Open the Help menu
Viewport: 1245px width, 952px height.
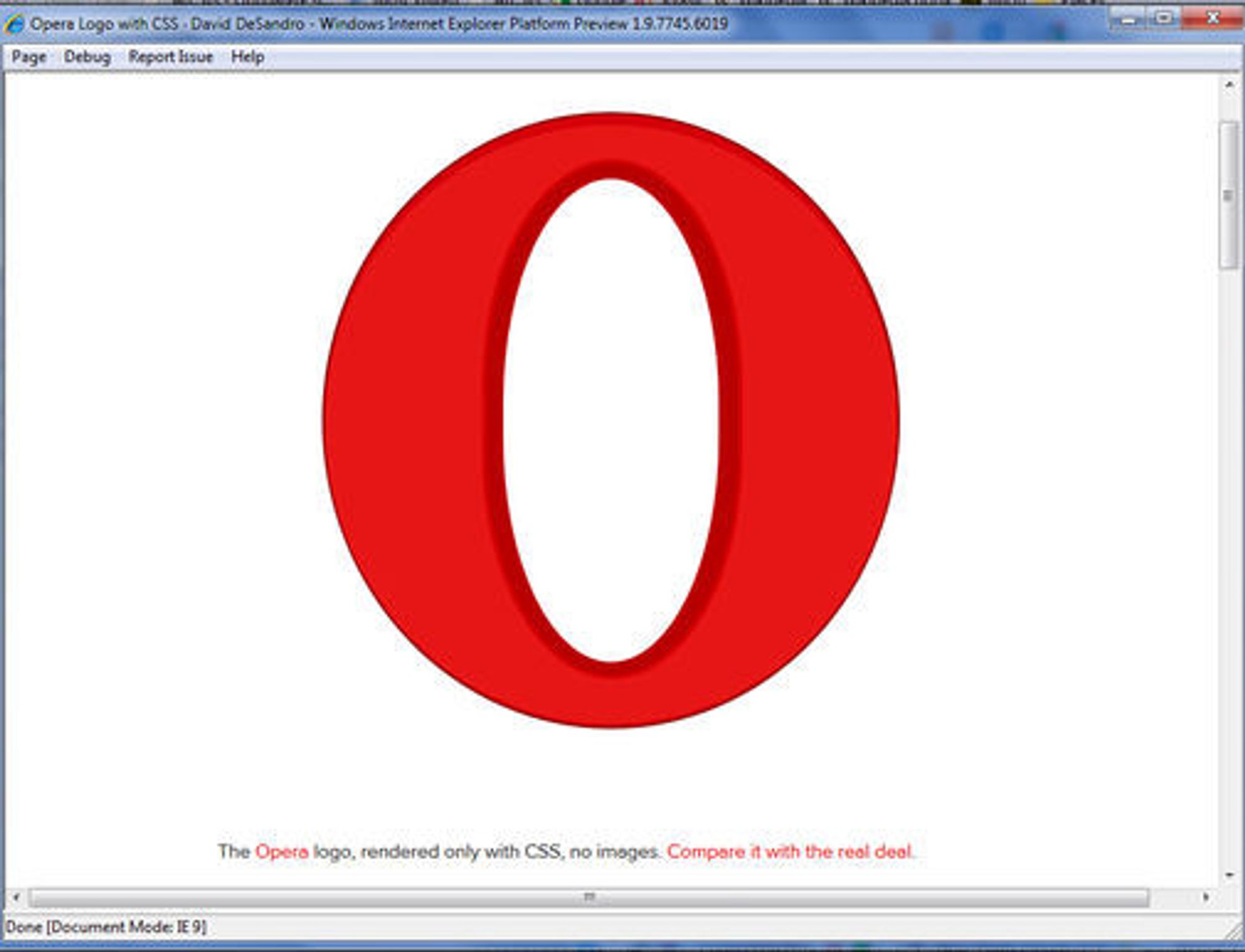[x=247, y=57]
